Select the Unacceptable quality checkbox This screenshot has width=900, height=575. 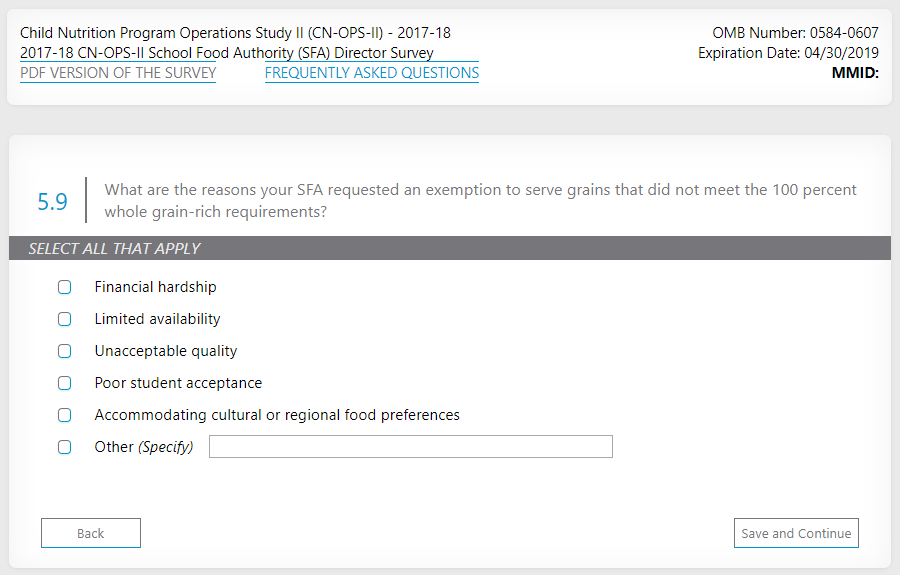click(x=65, y=351)
